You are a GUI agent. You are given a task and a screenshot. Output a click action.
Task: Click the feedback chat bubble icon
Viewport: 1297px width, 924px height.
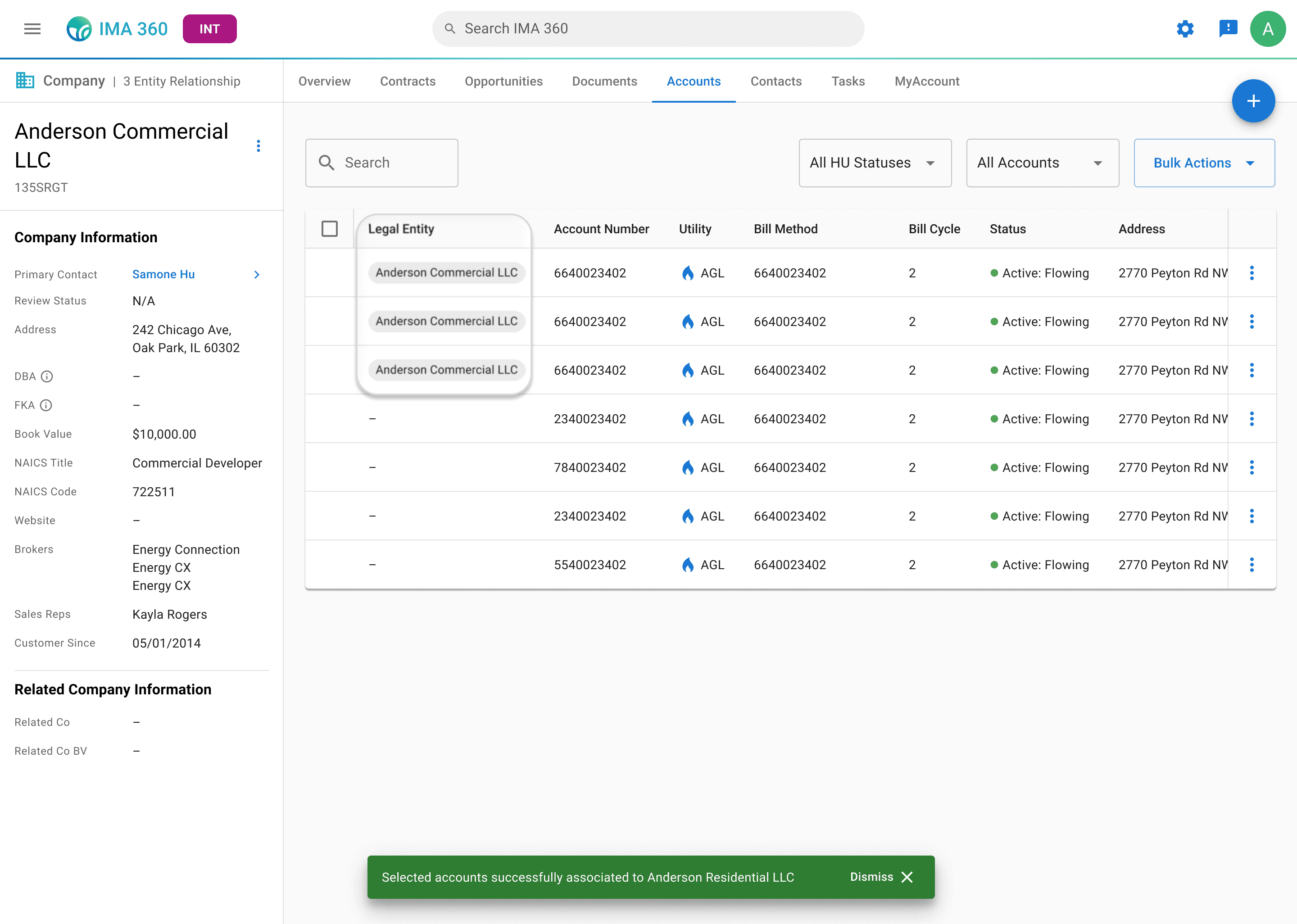[1228, 29]
